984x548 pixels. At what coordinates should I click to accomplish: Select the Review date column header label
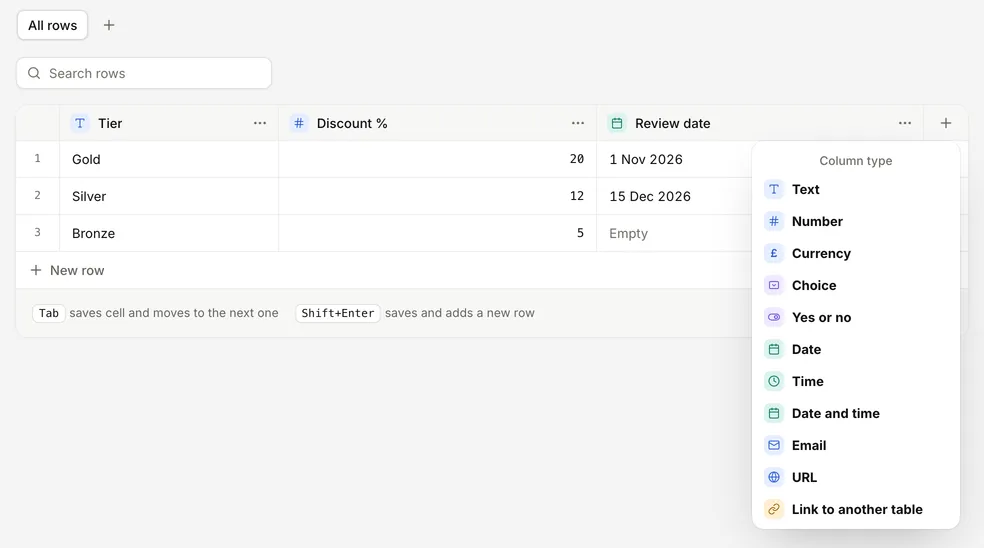[673, 124]
